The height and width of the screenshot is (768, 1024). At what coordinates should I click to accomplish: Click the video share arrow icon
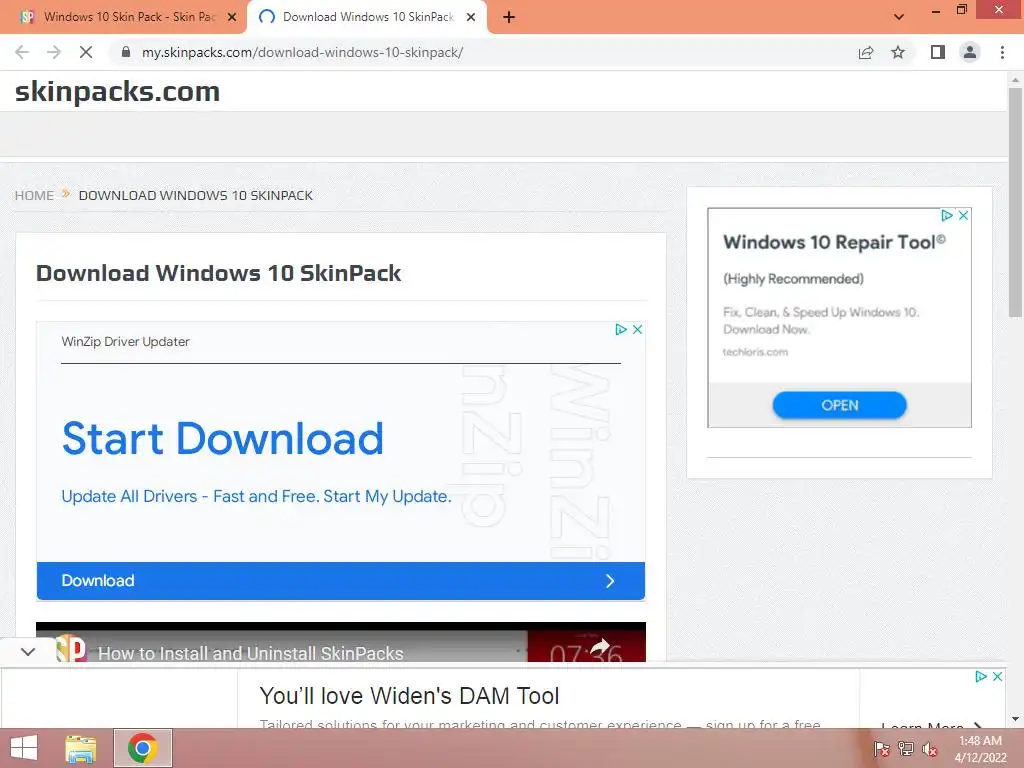(x=599, y=647)
